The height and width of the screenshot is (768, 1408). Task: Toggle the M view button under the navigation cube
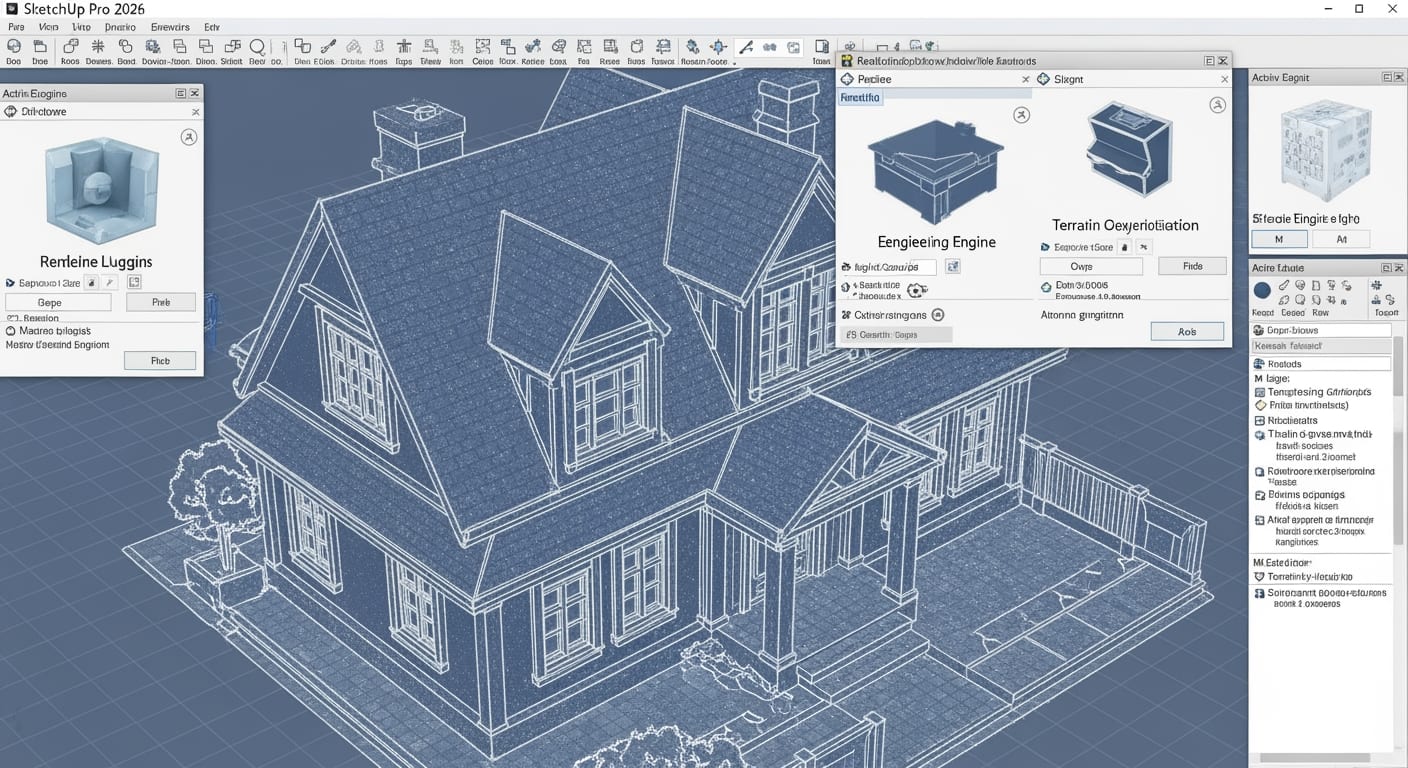click(1279, 239)
